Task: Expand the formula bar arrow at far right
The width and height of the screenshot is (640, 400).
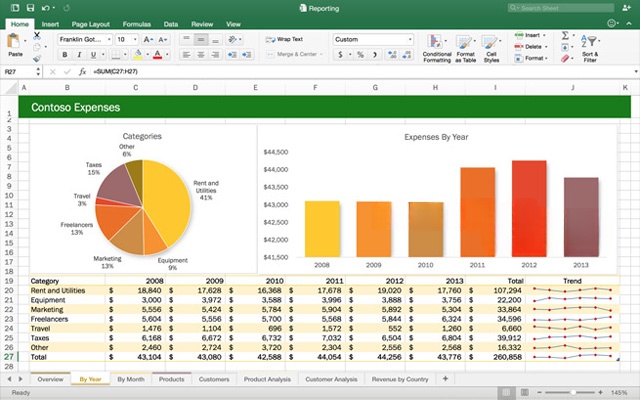Action: (x=636, y=72)
